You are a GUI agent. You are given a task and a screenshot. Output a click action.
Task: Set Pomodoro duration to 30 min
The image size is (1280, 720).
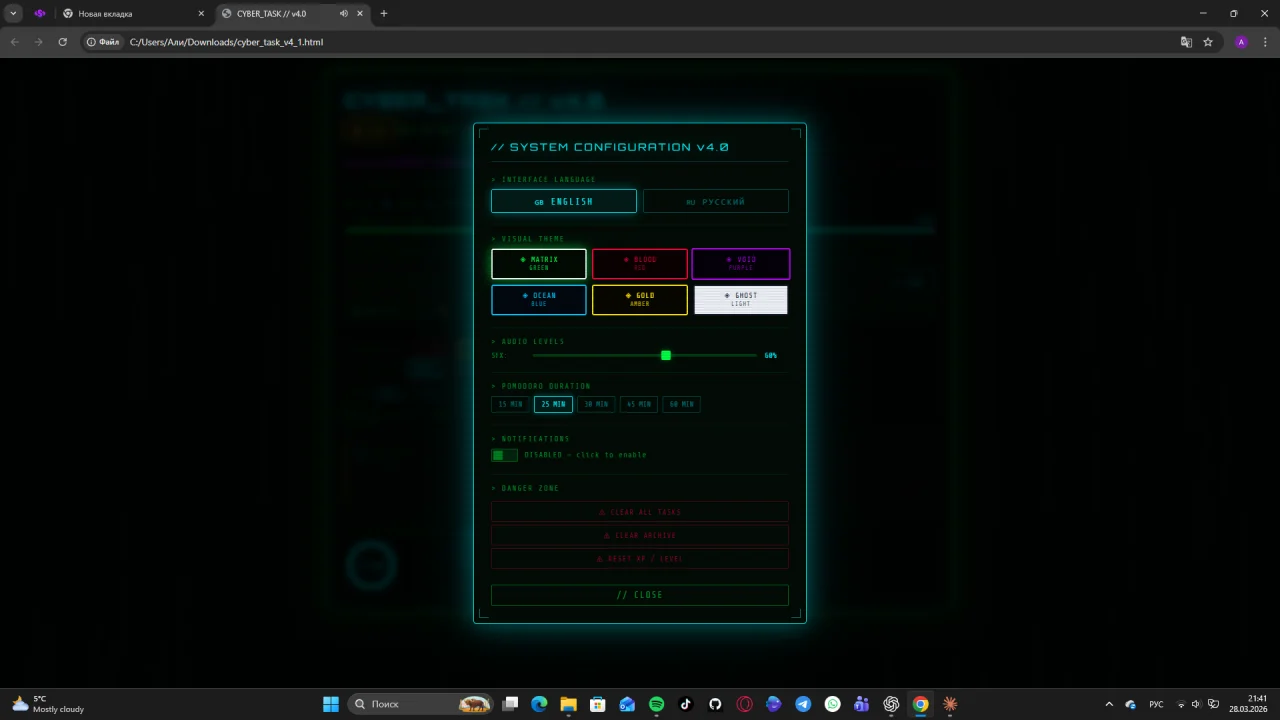(x=596, y=404)
